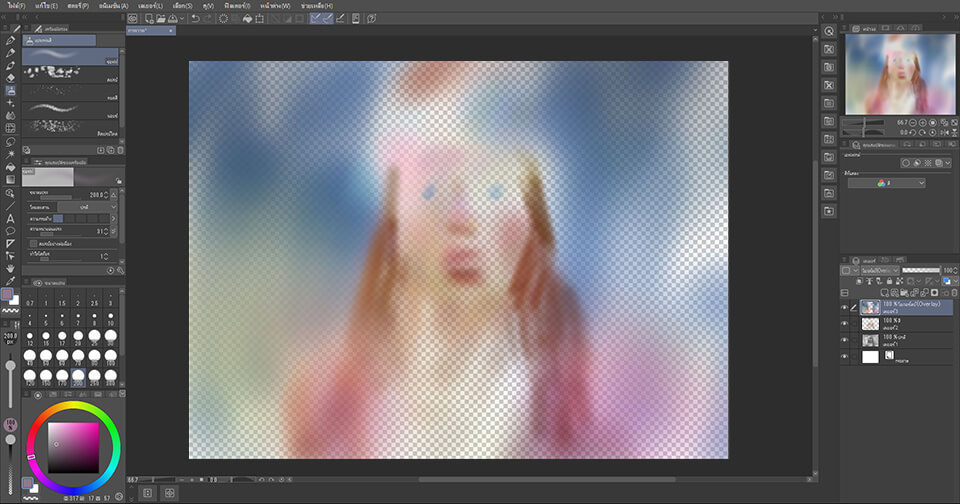Screen dimensions: 960x504
Task: Open the first menu in the menu bar
Action: 12,5
